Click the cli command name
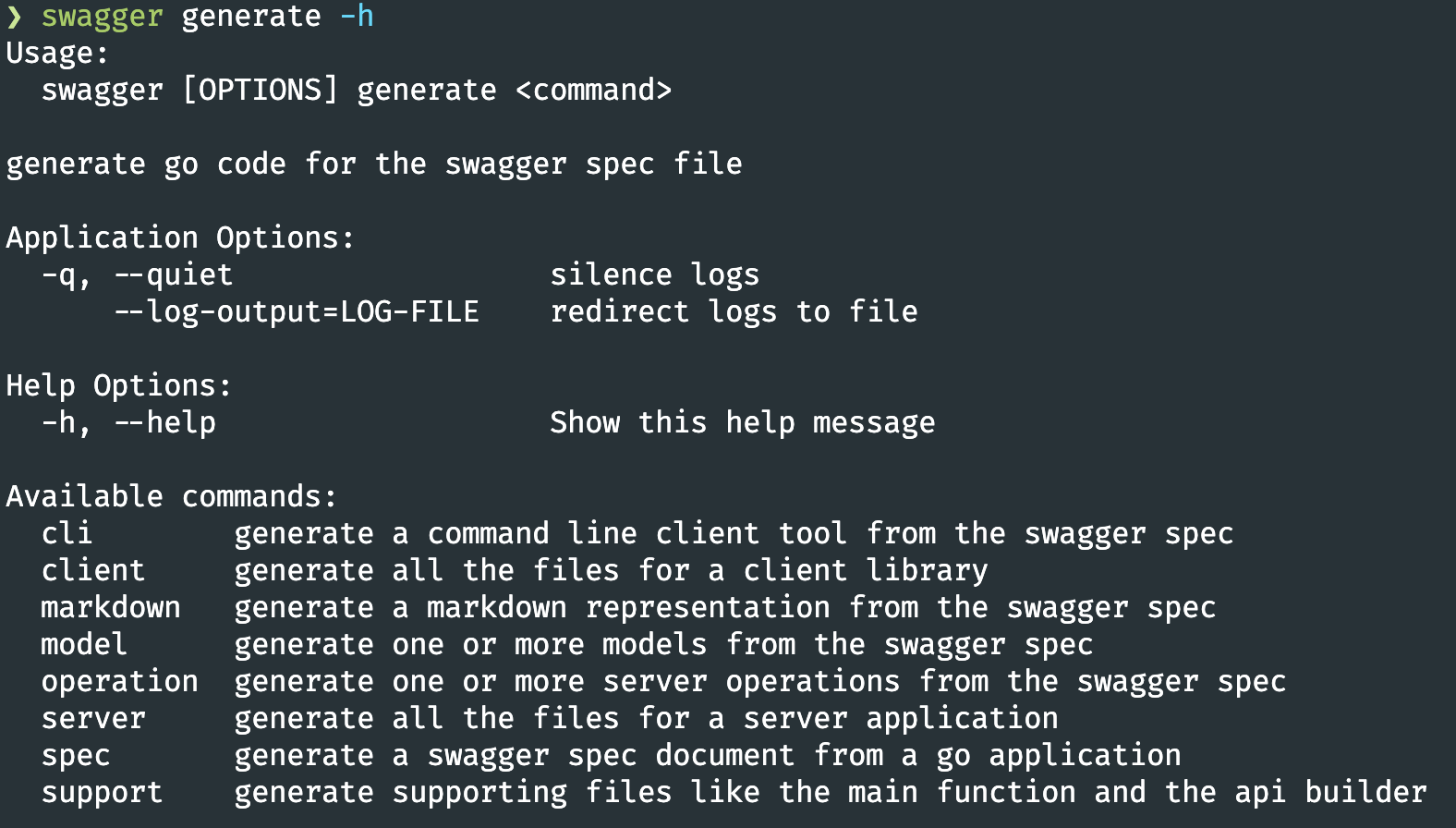Viewport: 1456px width, 828px height. (67, 533)
